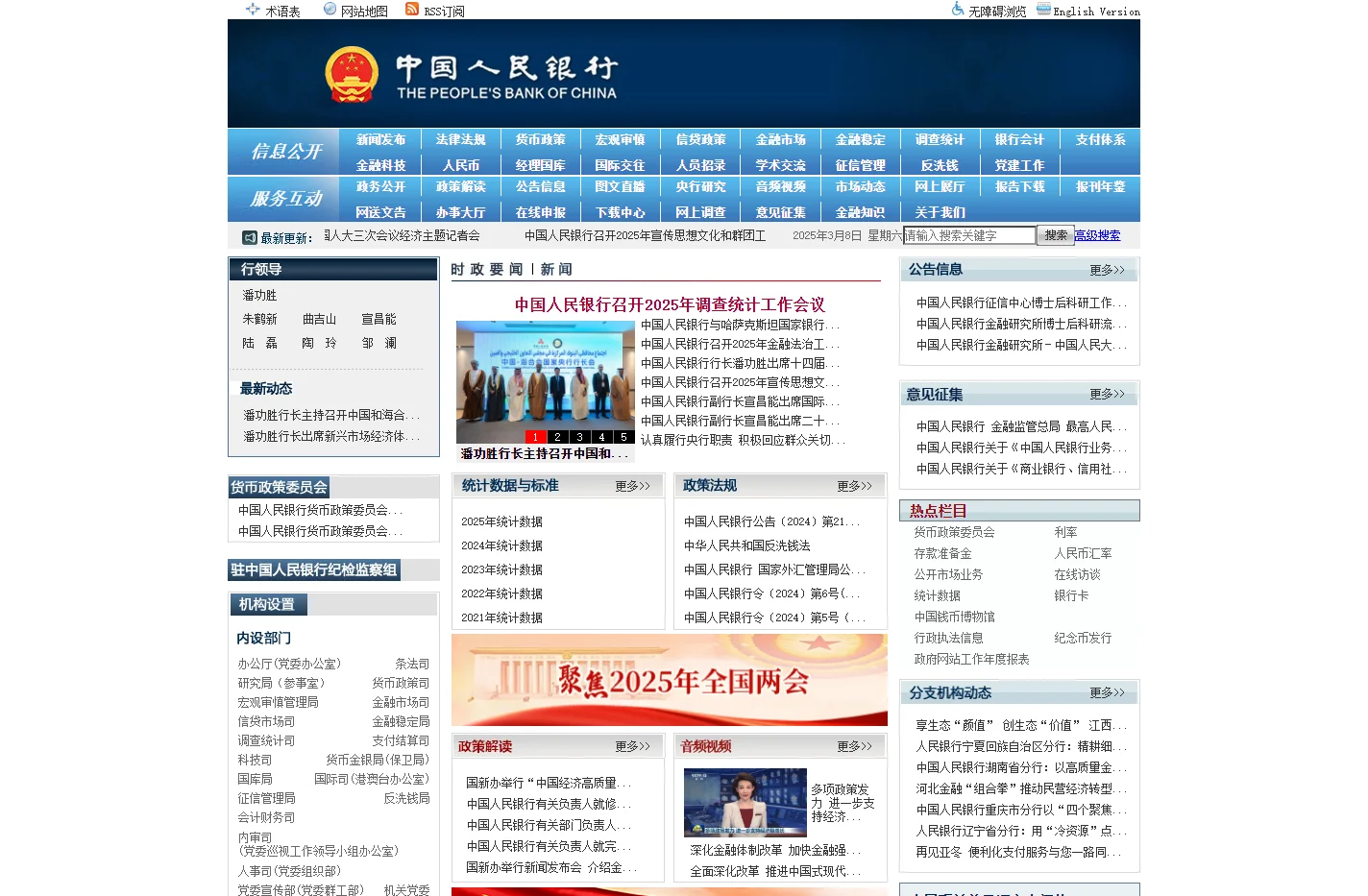The image size is (1368, 896).
Task: Click the 网站地图 sitemap icon
Action: pos(330,10)
